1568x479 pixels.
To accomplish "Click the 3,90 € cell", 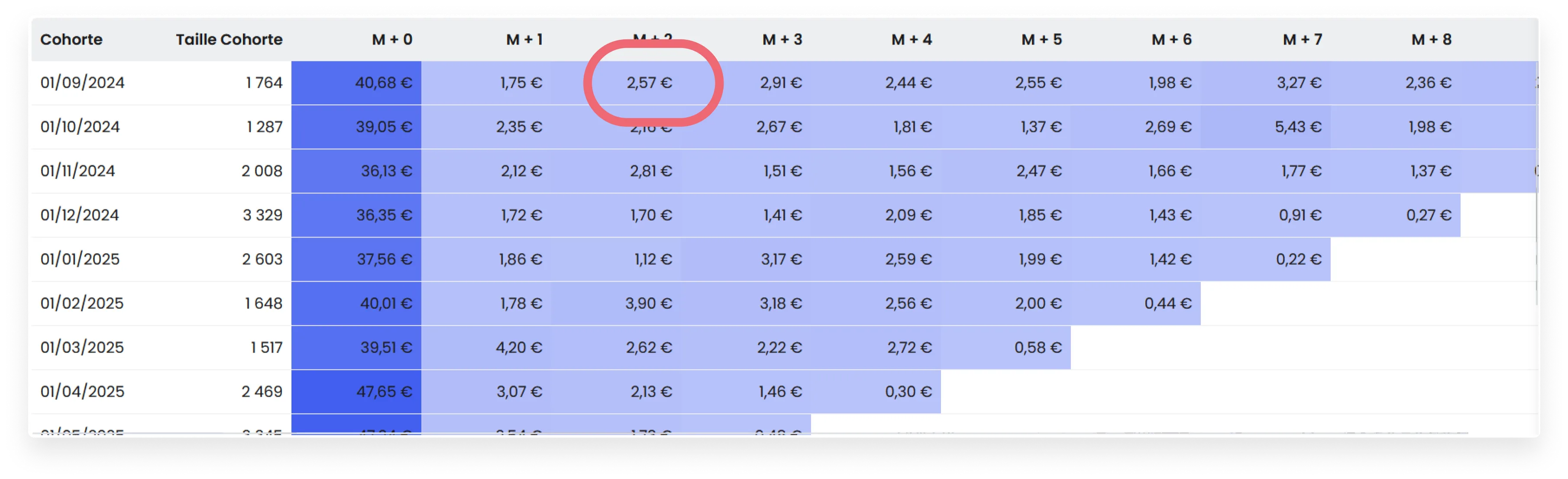I will [x=616, y=303].
